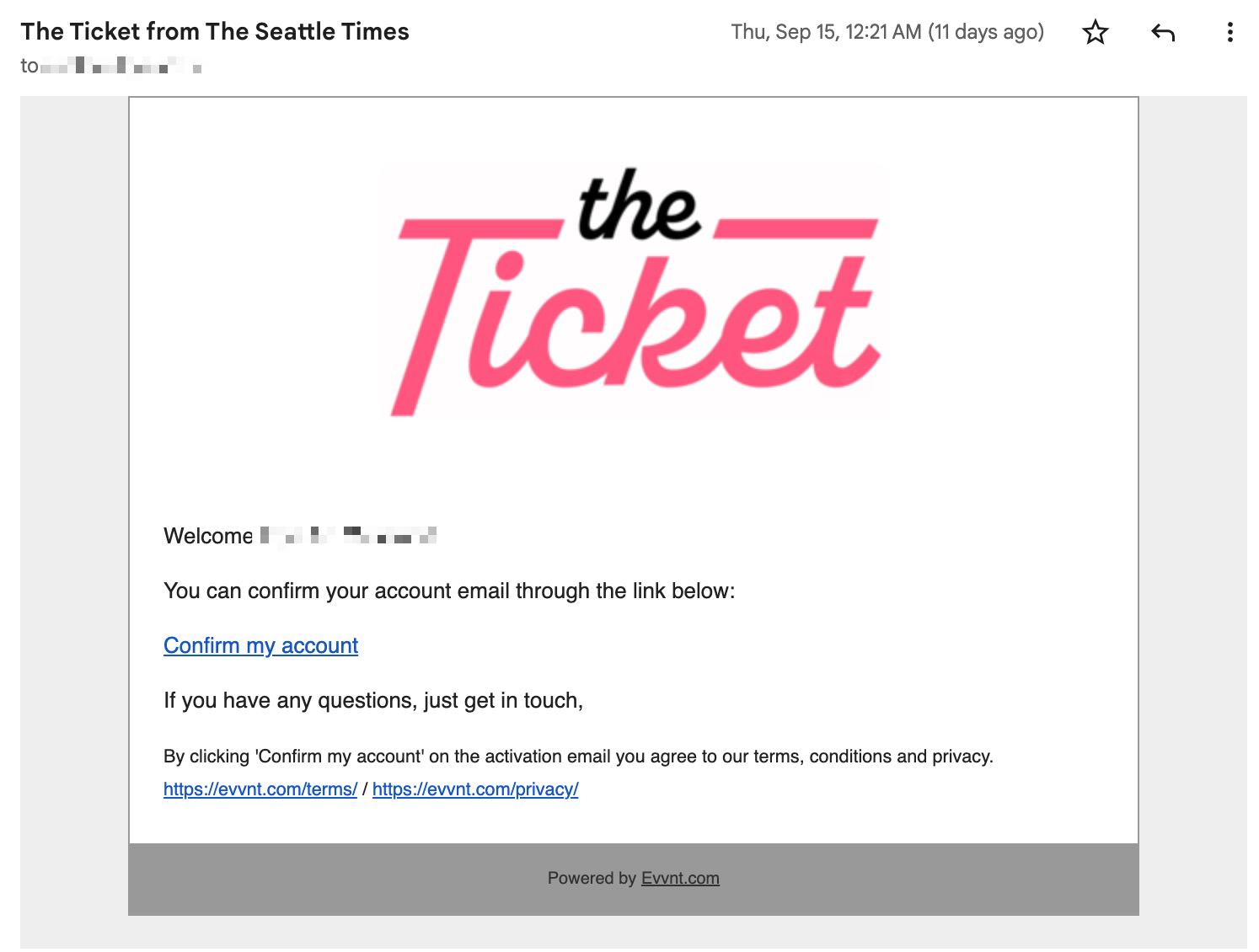Image resolution: width=1259 pixels, height=952 pixels.
Task: Click The Ticket pink logo image
Action: click(634, 291)
